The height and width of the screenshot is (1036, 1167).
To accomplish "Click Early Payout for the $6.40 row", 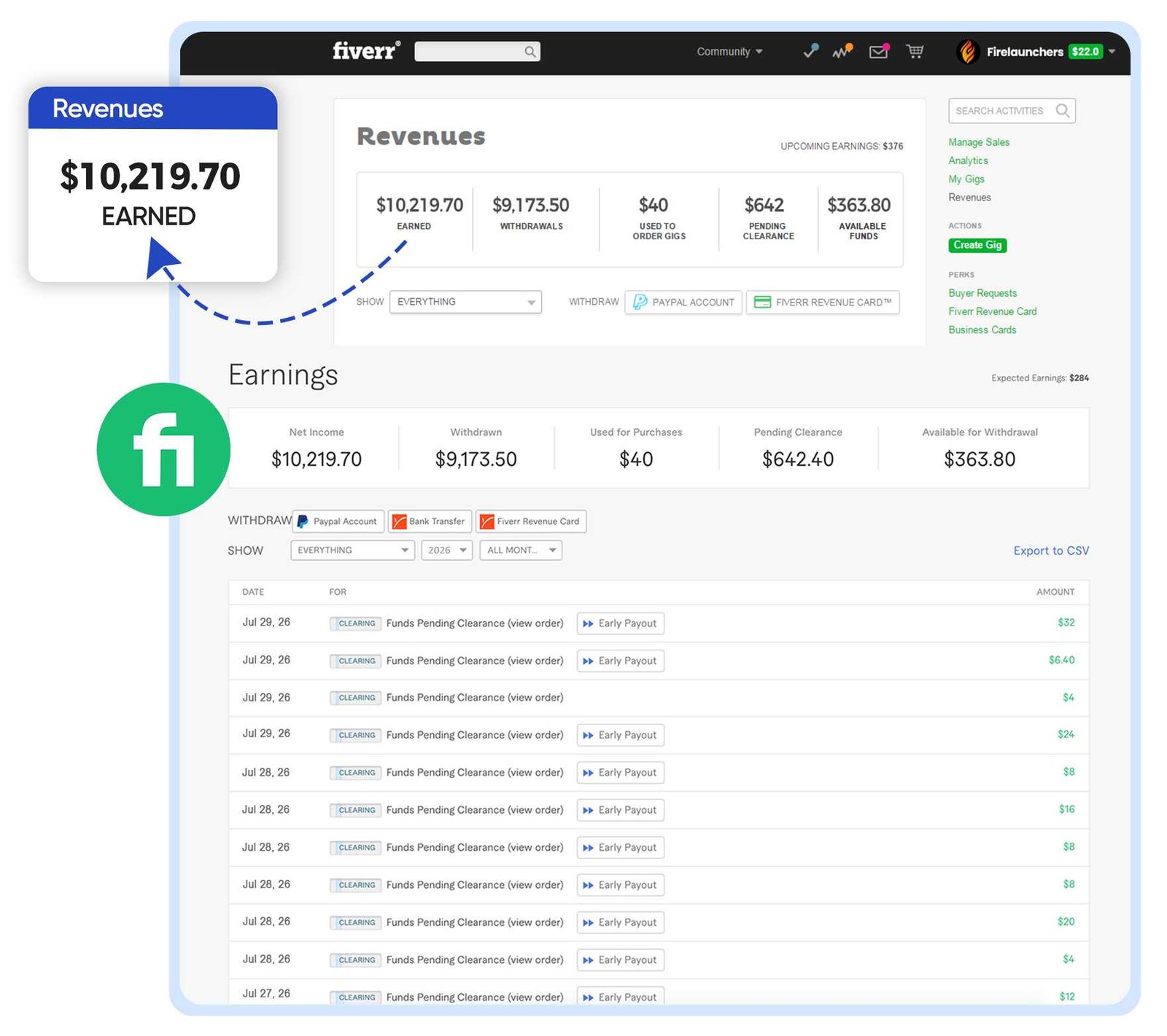I will [621, 661].
